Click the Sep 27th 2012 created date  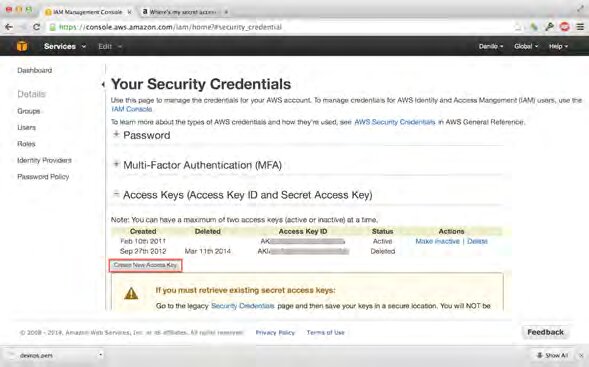click(x=143, y=251)
